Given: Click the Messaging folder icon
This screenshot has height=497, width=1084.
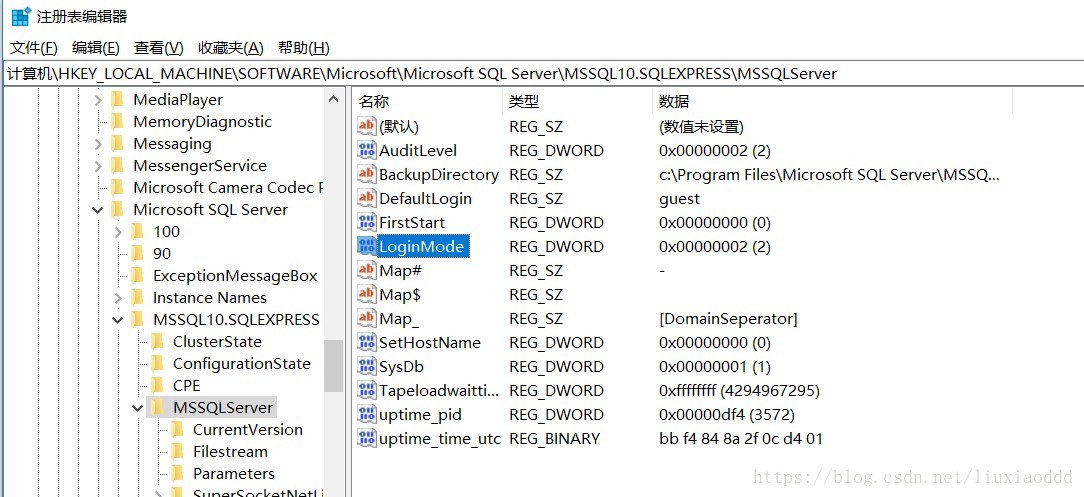Looking at the screenshot, I should tap(118, 144).
